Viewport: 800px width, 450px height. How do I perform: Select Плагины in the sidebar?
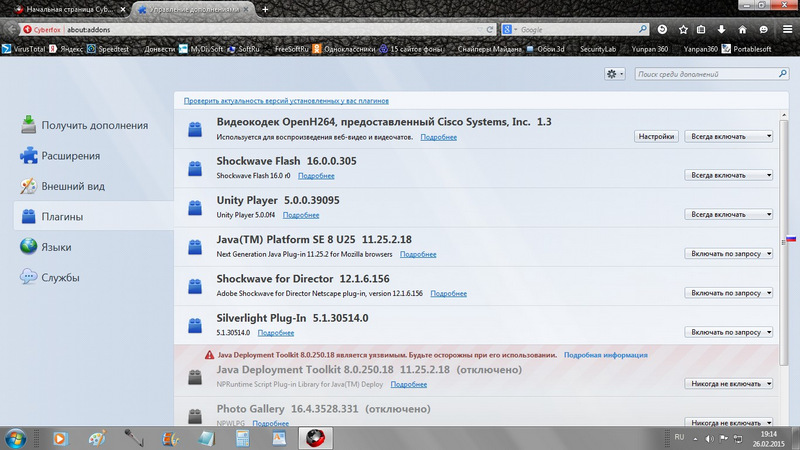point(93,216)
